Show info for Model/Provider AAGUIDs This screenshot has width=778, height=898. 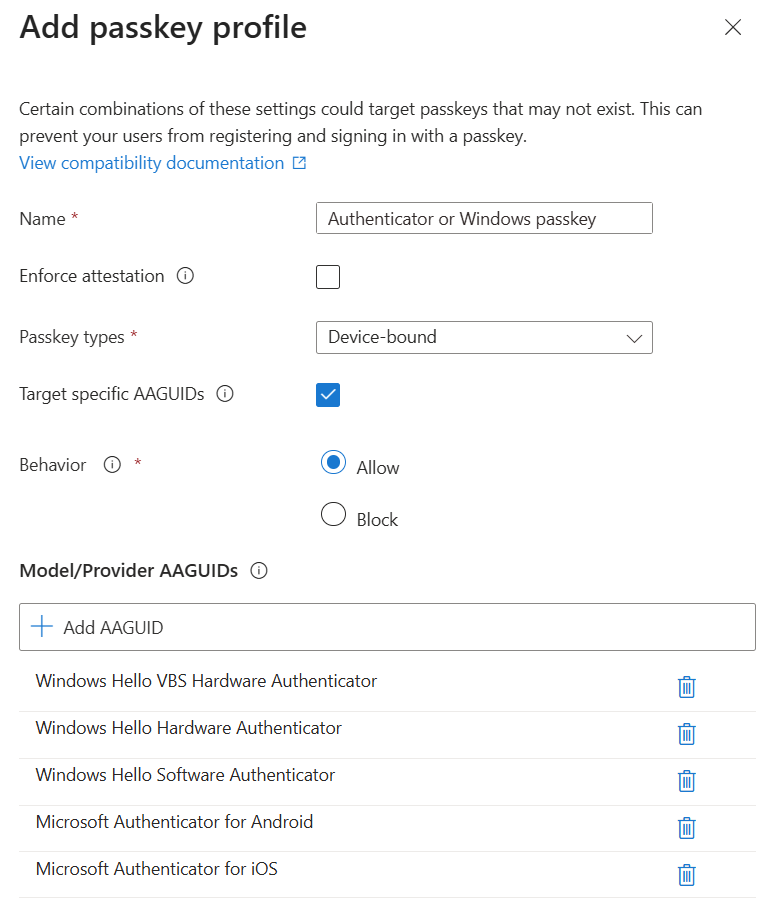259,570
